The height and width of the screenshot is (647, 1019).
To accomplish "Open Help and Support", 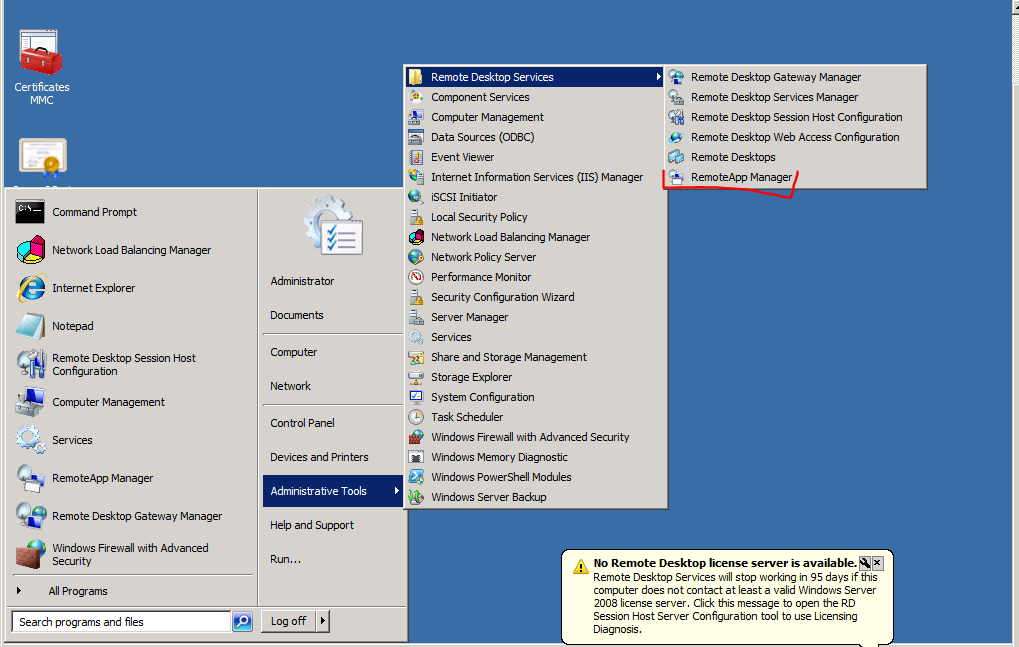I will [x=312, y=525].
